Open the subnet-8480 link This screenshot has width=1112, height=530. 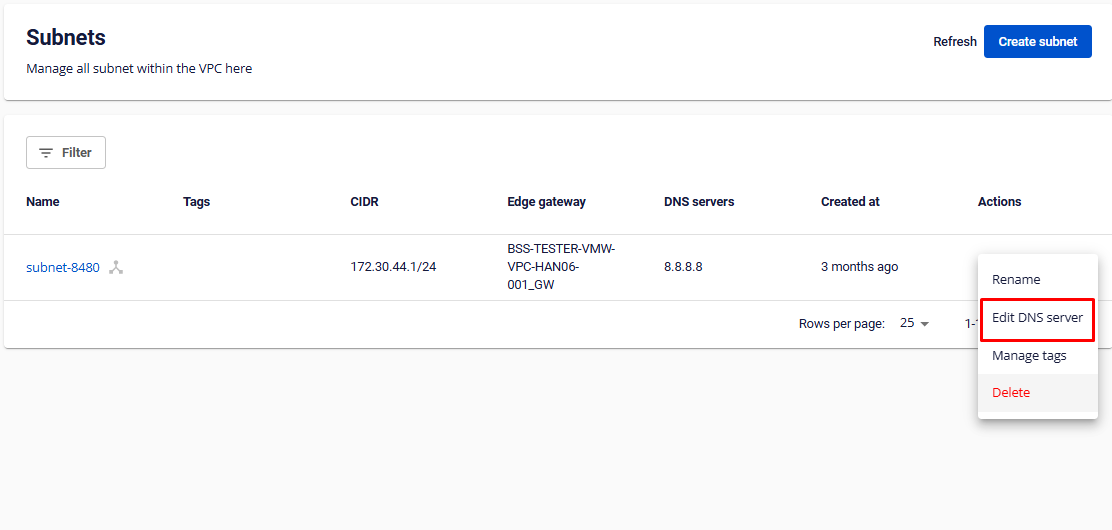(63, 267)
